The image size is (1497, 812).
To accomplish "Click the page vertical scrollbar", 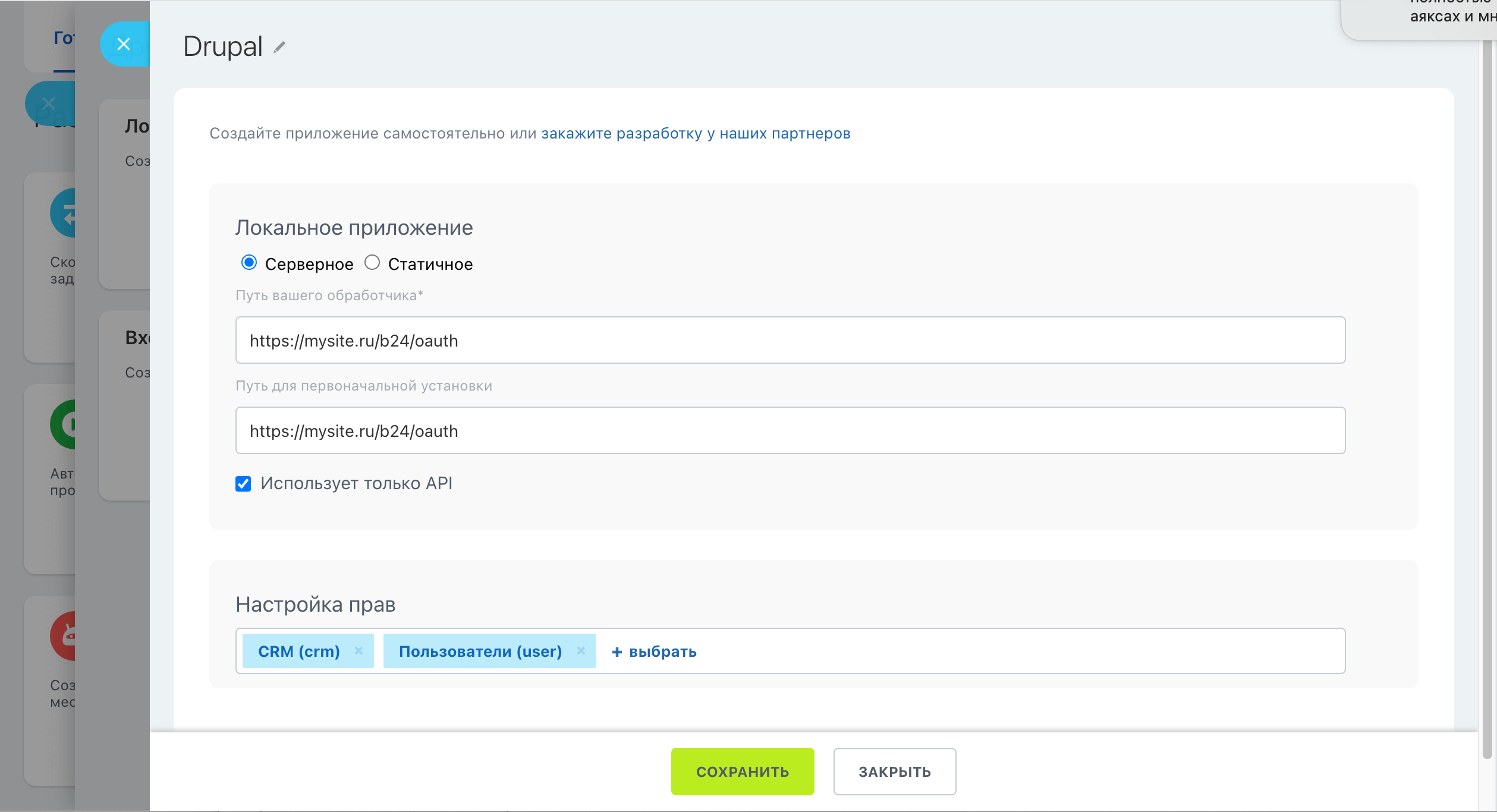I will pos(1487,398).
